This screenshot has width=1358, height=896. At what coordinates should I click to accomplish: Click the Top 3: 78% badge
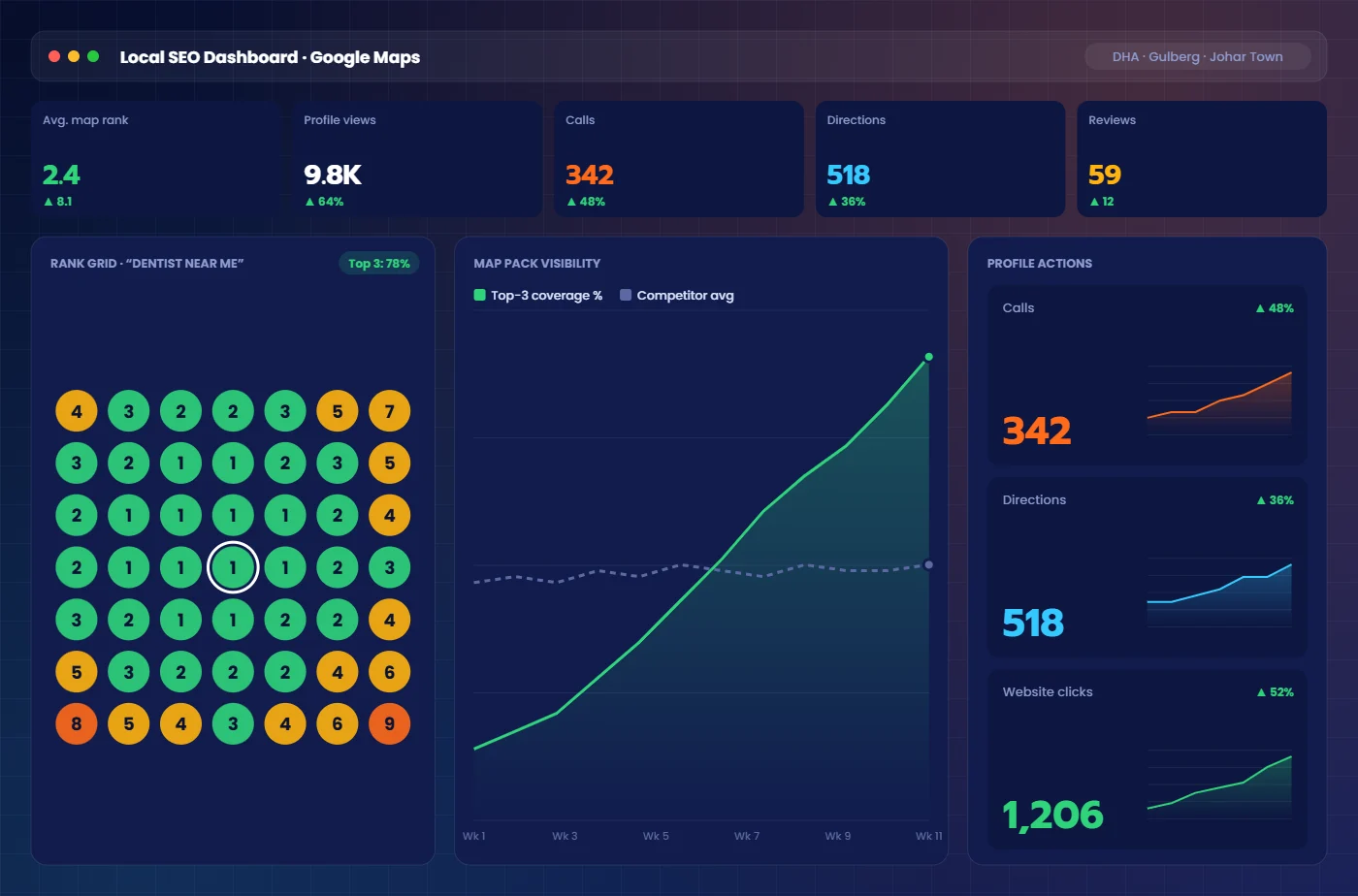pyautogui.click(x=379, y=263)
